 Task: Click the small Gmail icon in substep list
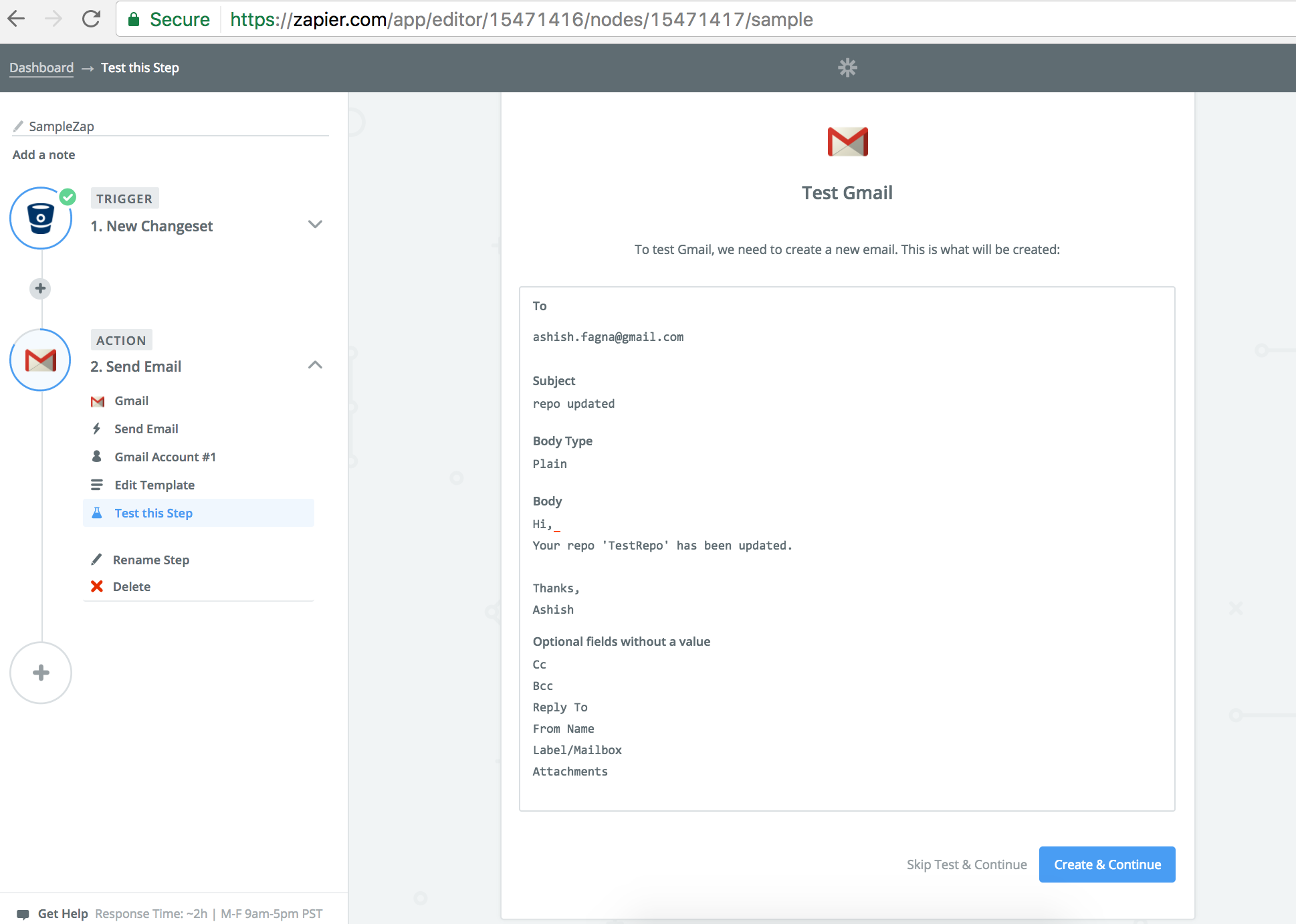click(98, 401)
